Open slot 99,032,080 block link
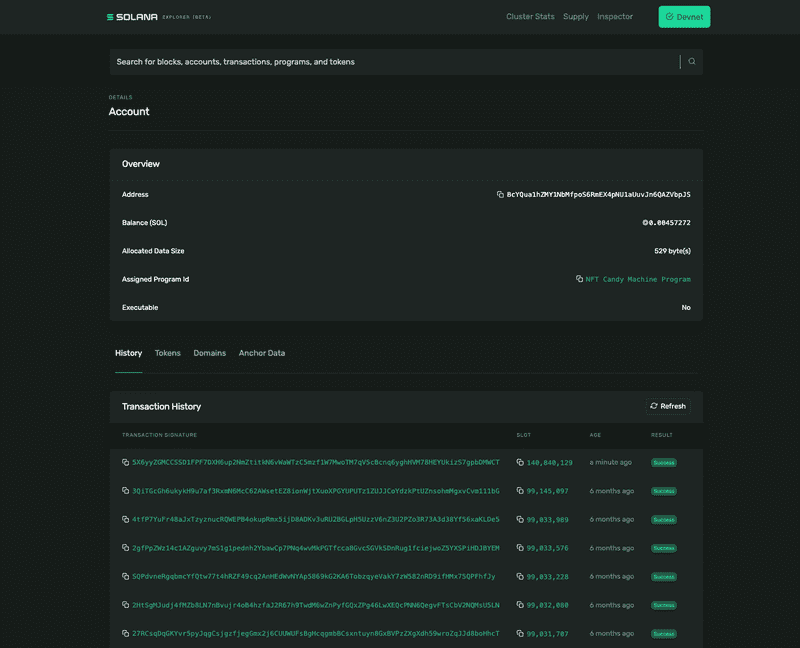 (547, 605)
